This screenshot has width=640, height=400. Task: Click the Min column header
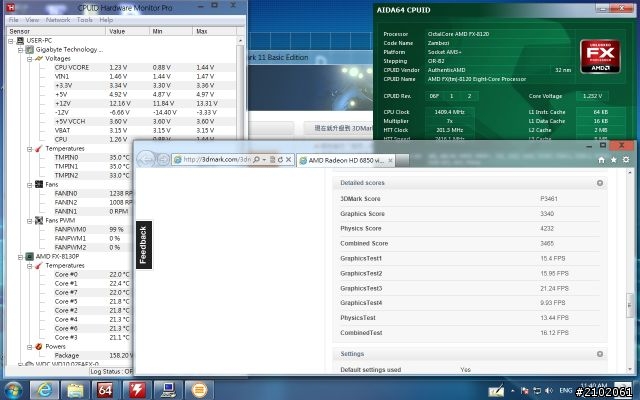coord(171,31)
